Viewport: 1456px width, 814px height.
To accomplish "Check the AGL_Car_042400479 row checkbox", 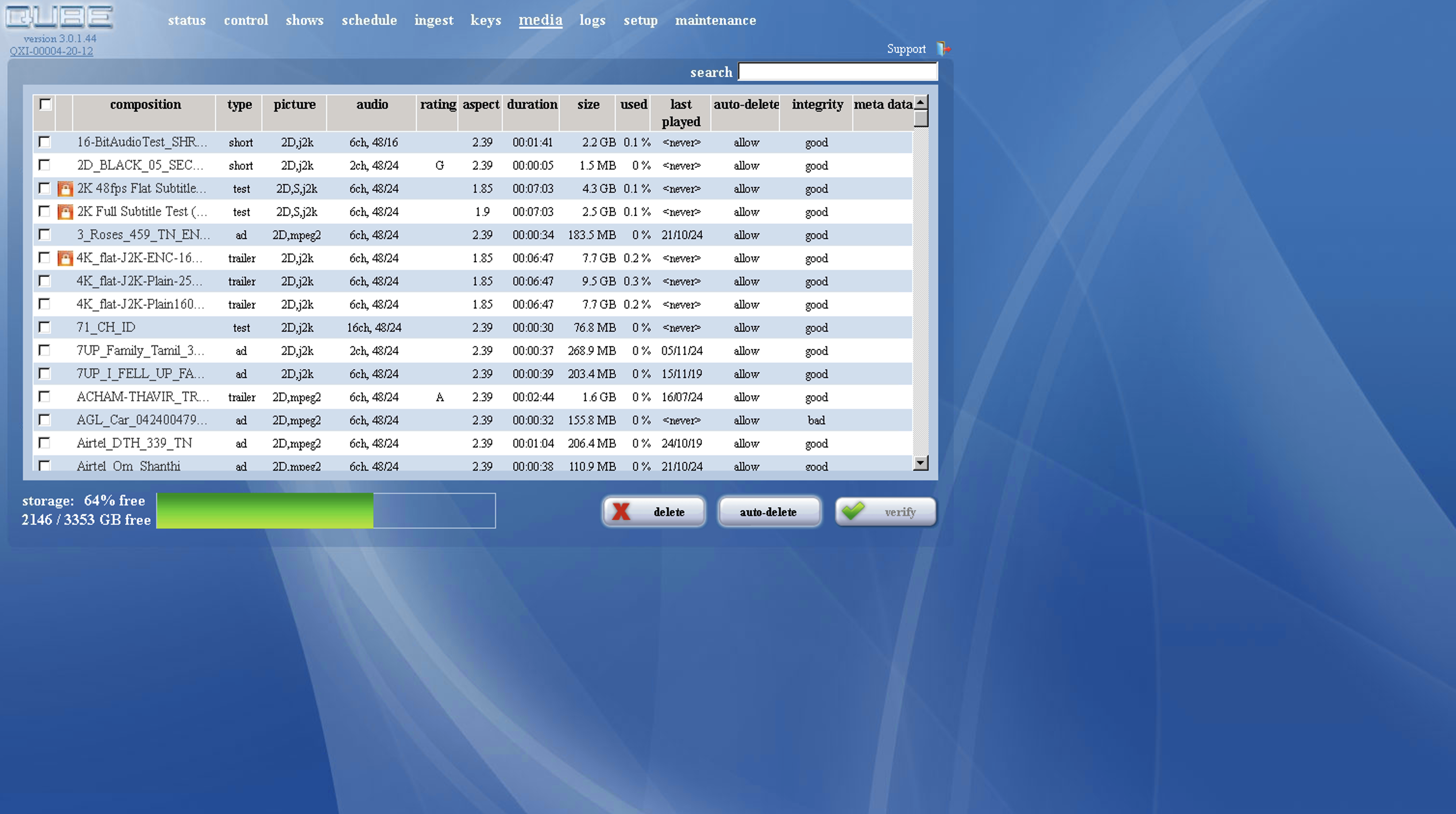I will click(44, 420).
